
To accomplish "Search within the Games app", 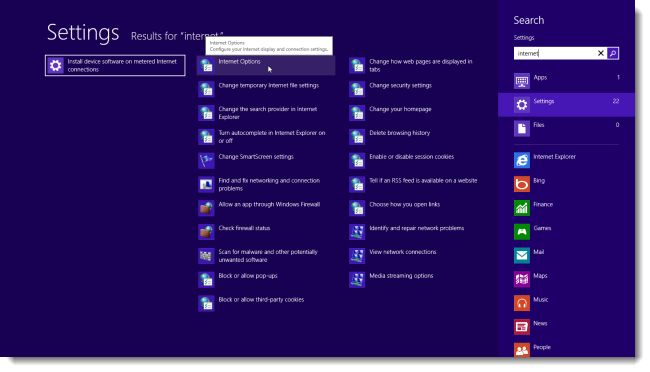I will coord(566,231).
